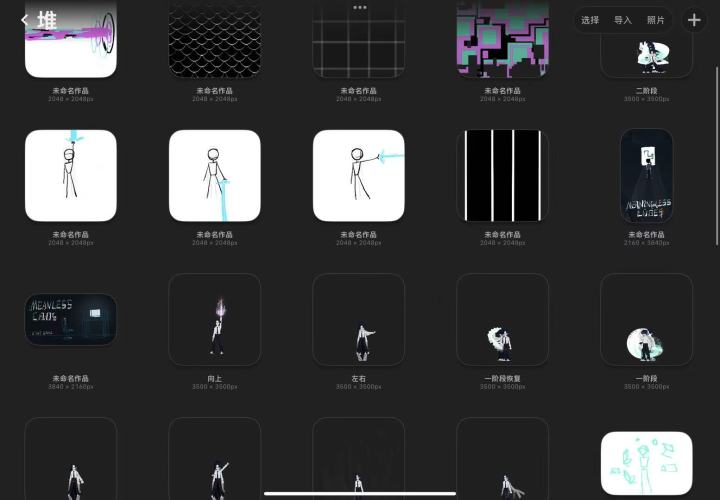Open stick figure raising blue sword upward
This screenshot has width=720, height=500.
(x=71, y=175)
